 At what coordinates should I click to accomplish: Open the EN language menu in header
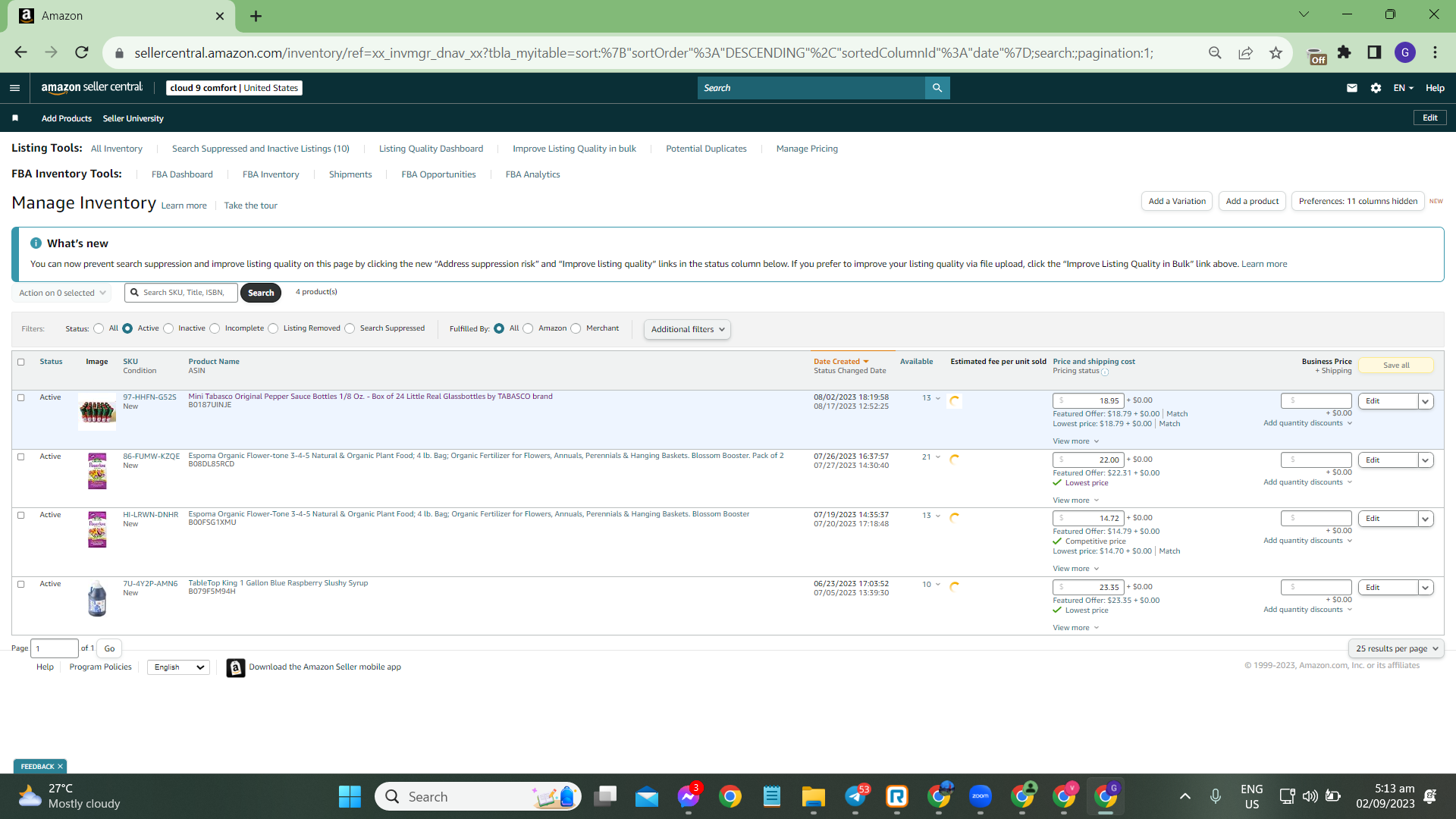pyautogui.click(x=1403, y=88)
